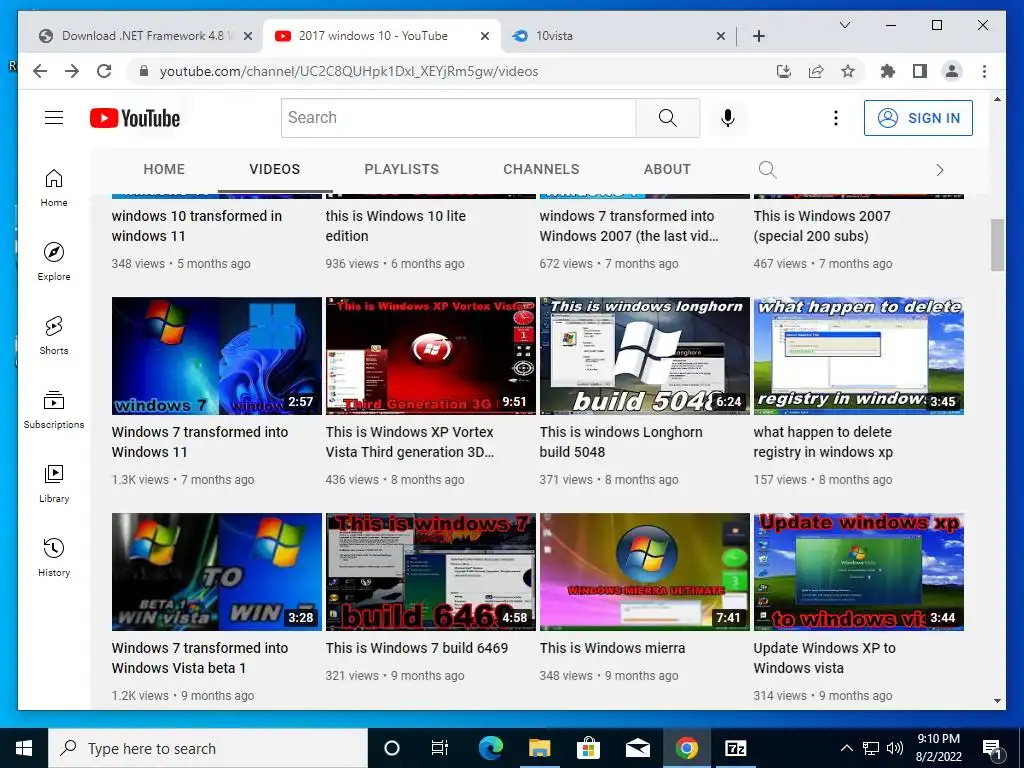This screenshot has width=1024, height=768.
Task: Select the VIDEOS tab
Action: coord(274,169)
